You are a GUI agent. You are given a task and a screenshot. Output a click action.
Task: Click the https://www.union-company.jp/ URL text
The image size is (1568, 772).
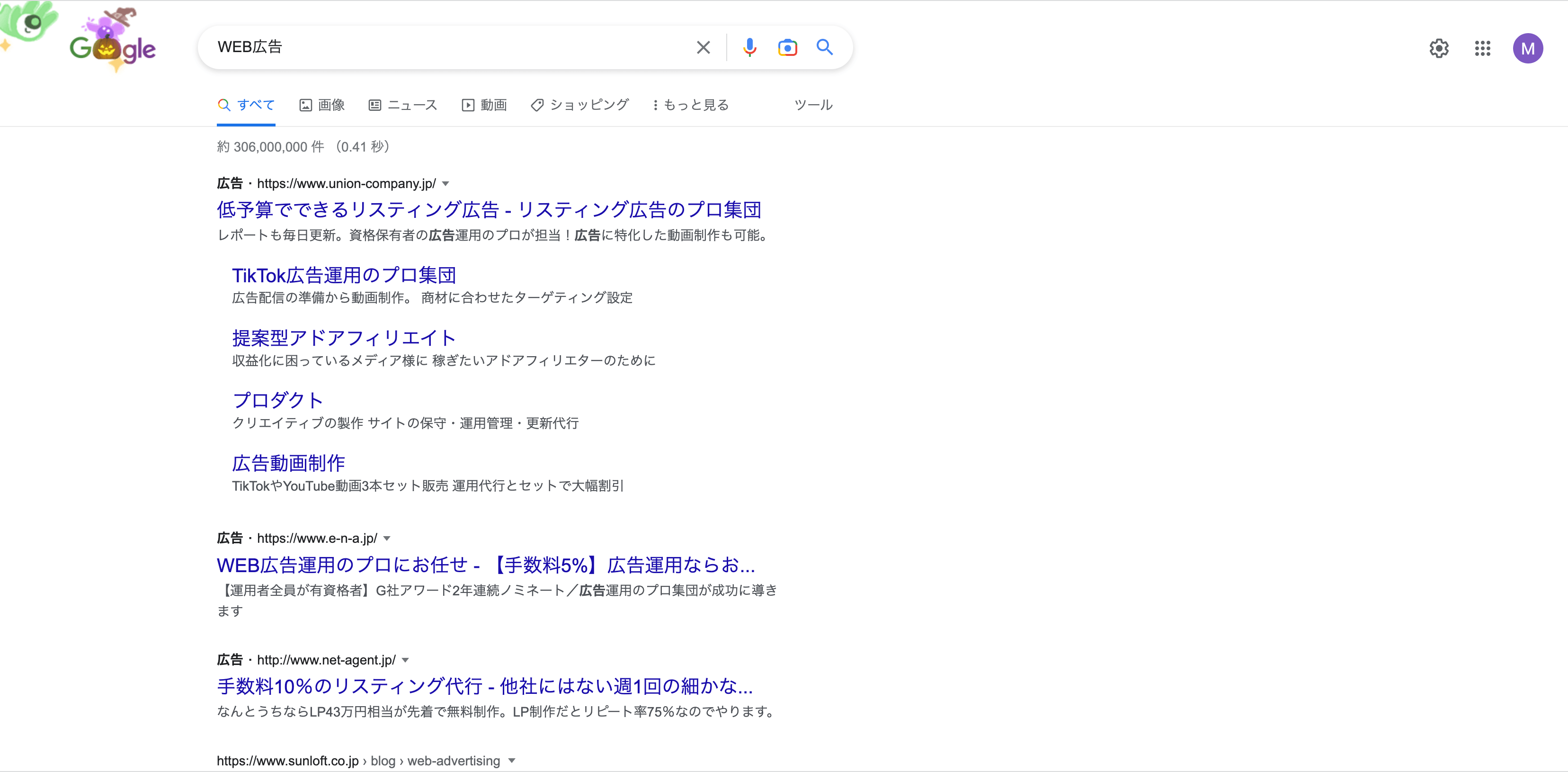tap(347, 184)
